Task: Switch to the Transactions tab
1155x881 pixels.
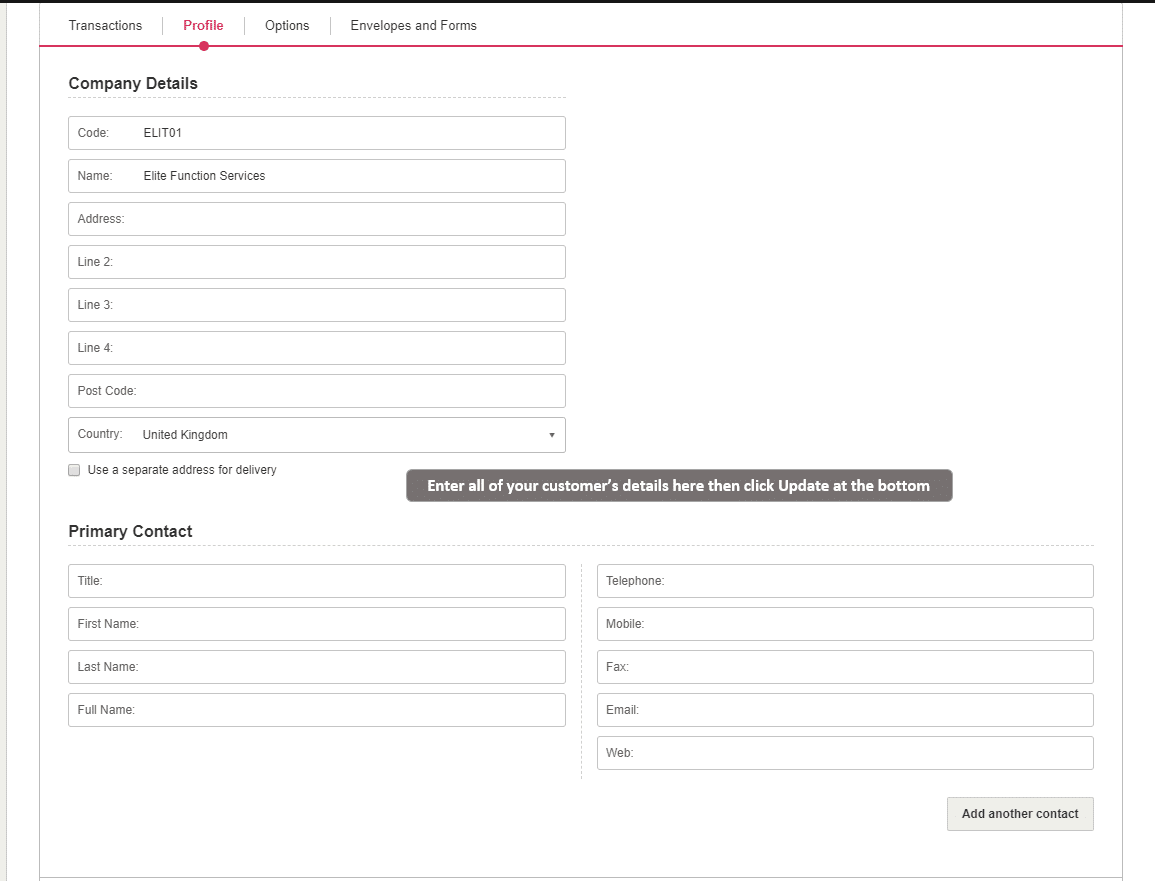Action: [x=105, y=26]
